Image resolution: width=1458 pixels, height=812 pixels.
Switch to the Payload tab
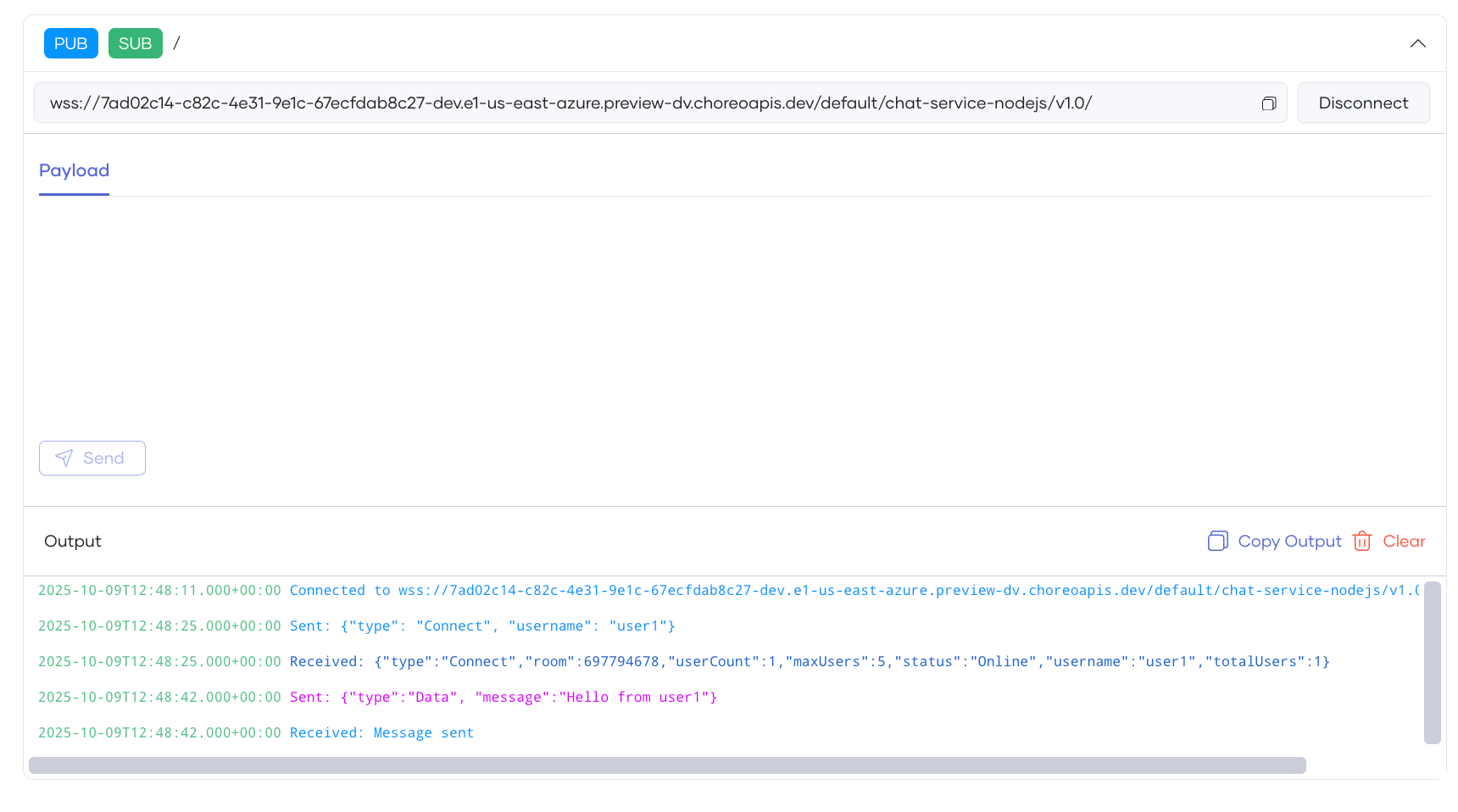point(74,170)
